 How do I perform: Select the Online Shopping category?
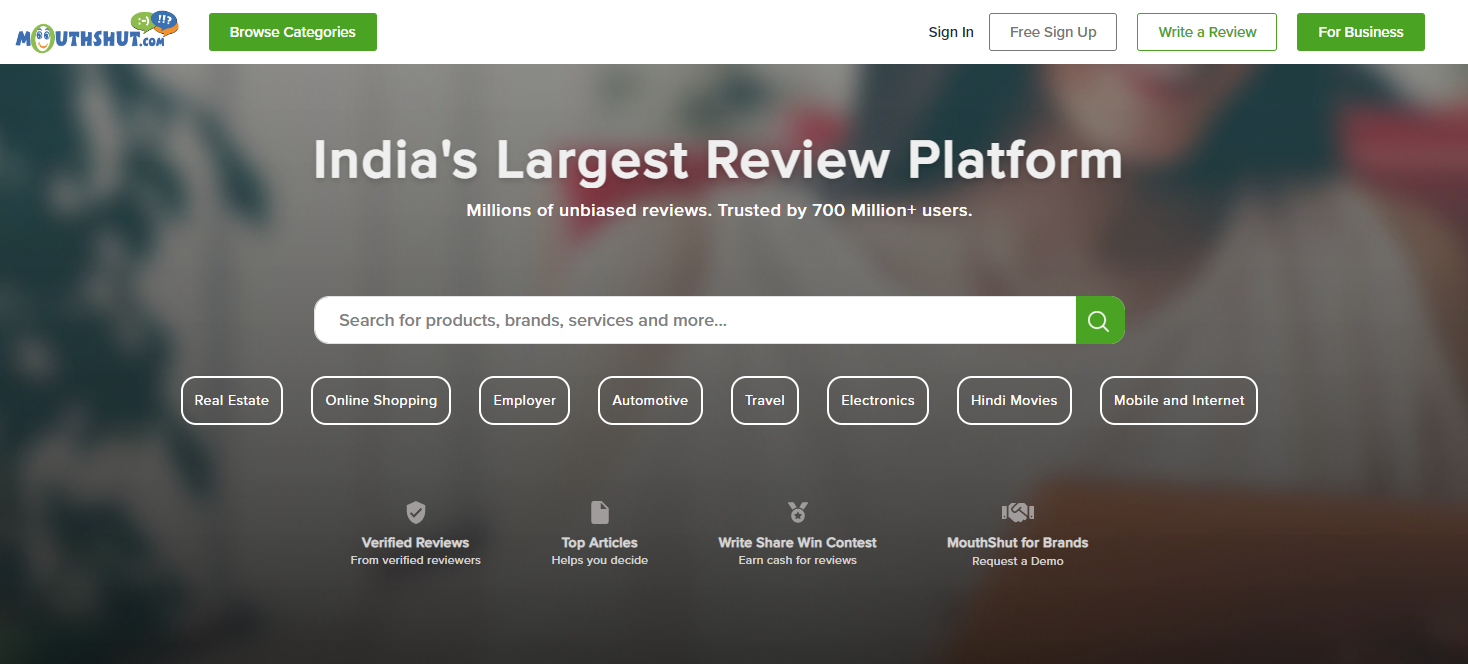[x=381, y=400]
